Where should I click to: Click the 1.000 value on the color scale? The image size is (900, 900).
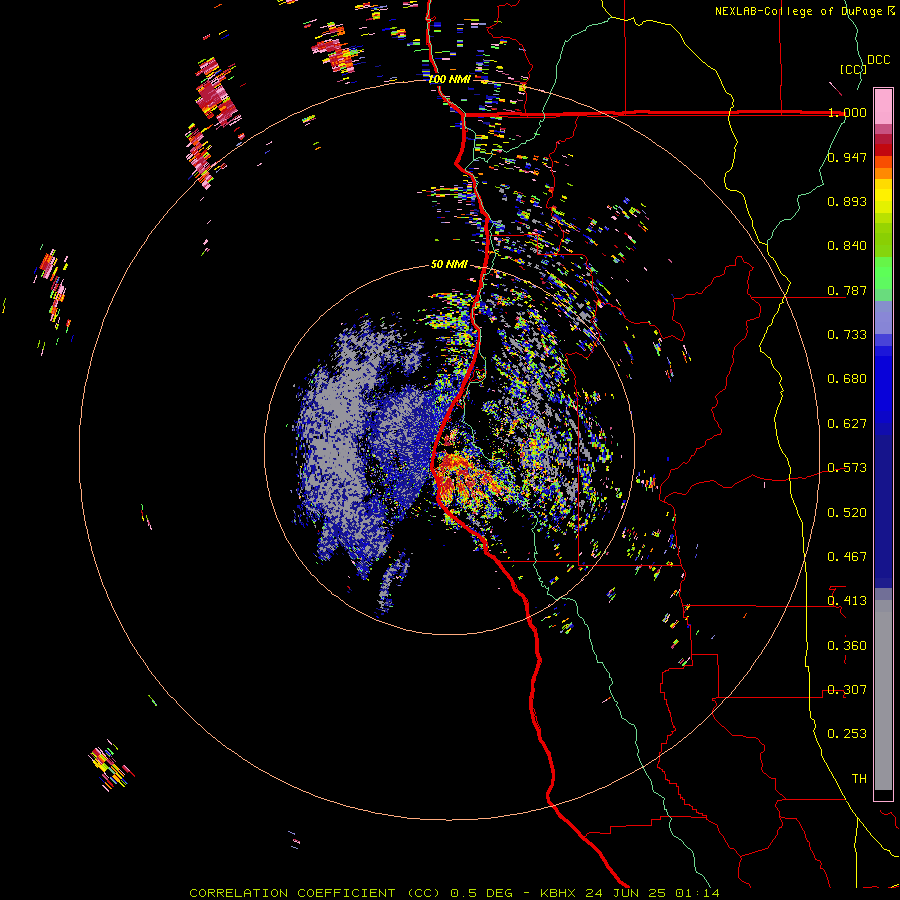coord(847,112)
